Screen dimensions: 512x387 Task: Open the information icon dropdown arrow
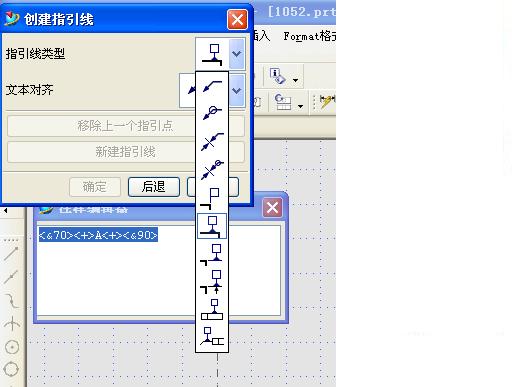pyautogui.click(x=295, y=80)
